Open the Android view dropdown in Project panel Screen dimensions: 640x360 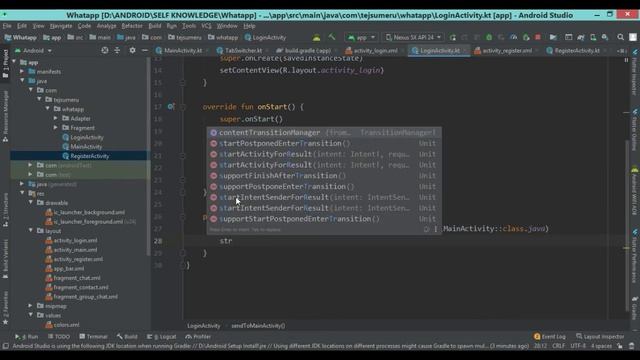pyautogui.click(x=33, y=51)
